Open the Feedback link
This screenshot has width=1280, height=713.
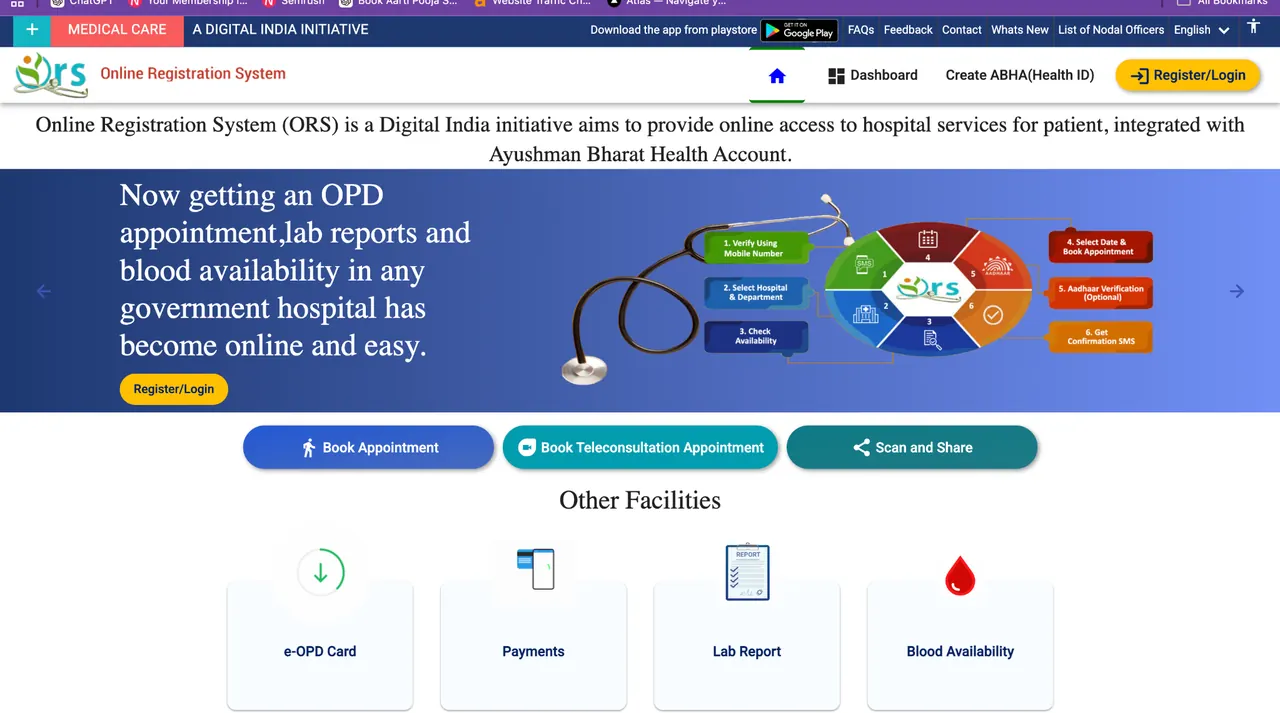point(908,30)
